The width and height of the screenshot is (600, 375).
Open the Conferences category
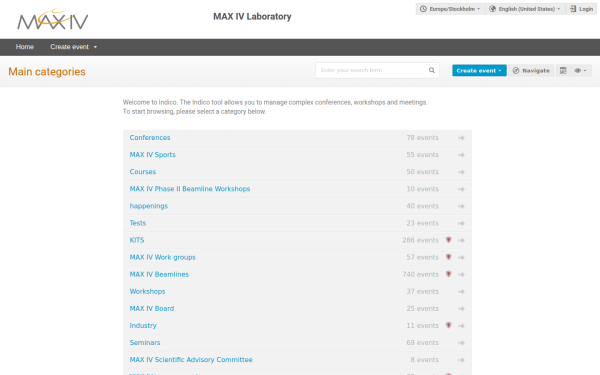(x=150, y=138)
